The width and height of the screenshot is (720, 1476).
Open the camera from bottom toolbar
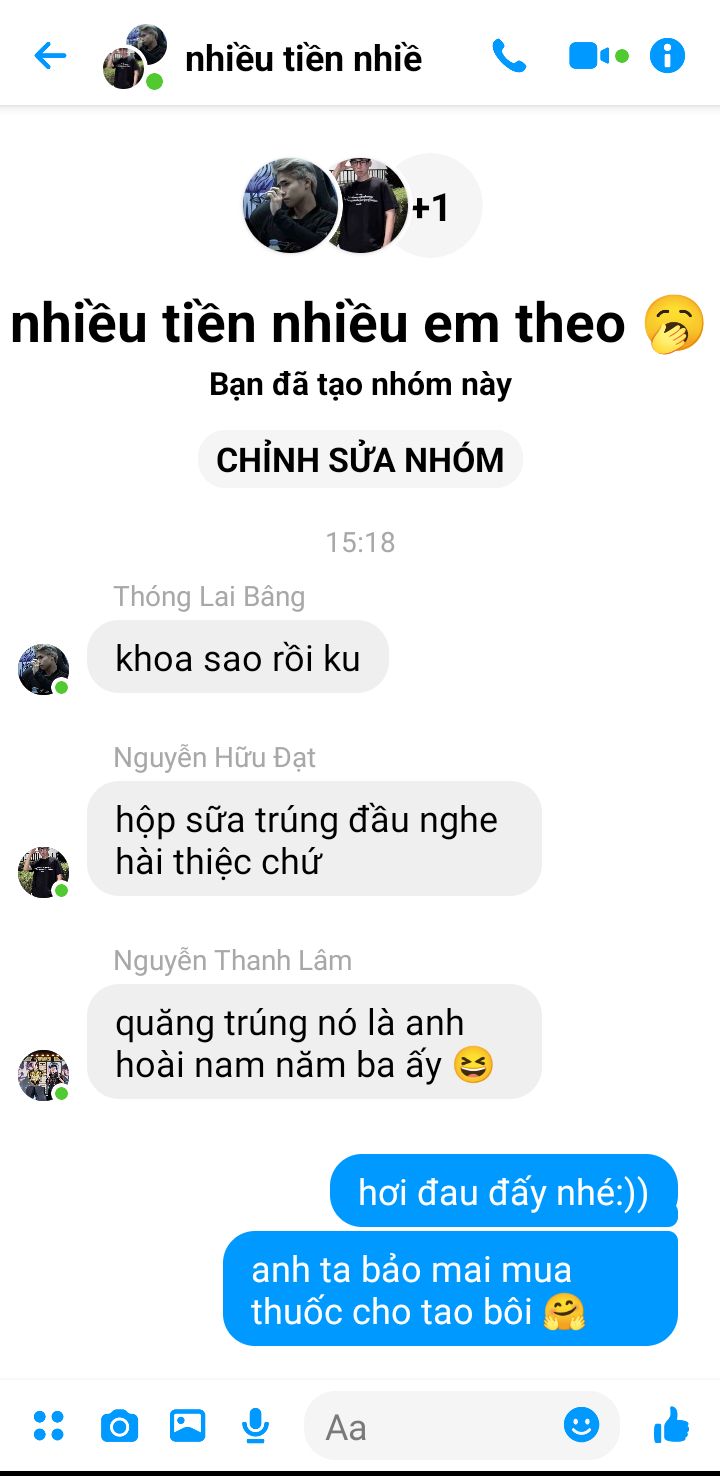click(119, 1426)
